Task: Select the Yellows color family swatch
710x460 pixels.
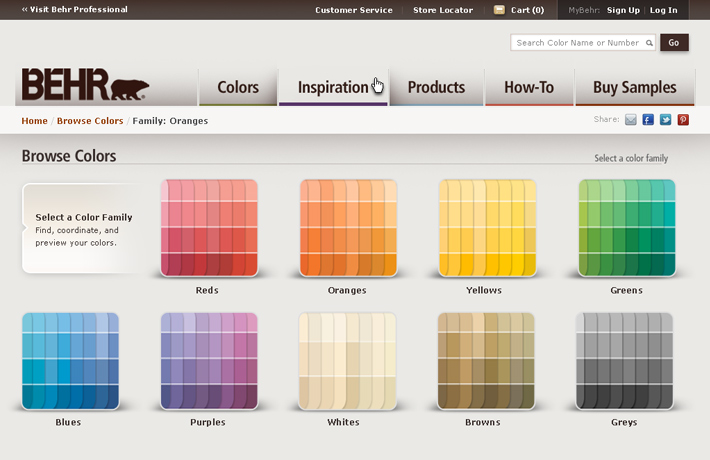Action: pyautogui.click(x=487, y=228)
